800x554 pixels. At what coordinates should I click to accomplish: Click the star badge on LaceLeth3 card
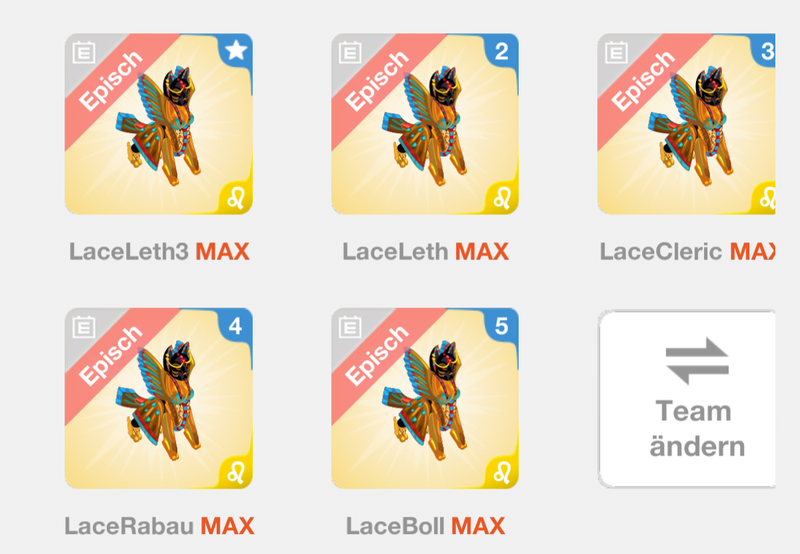236,51
